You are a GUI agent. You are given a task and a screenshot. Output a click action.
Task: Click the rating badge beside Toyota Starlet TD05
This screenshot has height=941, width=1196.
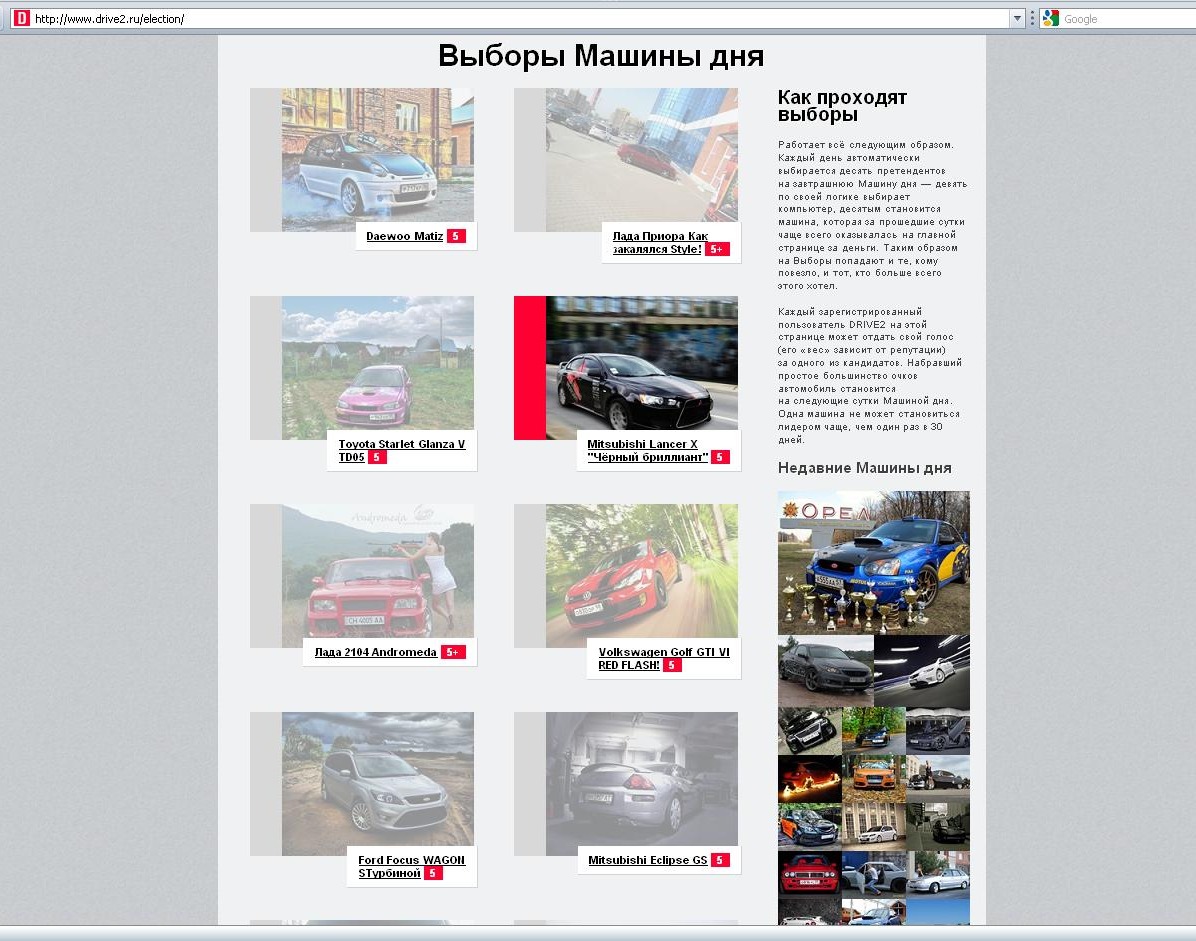point(377,458)
